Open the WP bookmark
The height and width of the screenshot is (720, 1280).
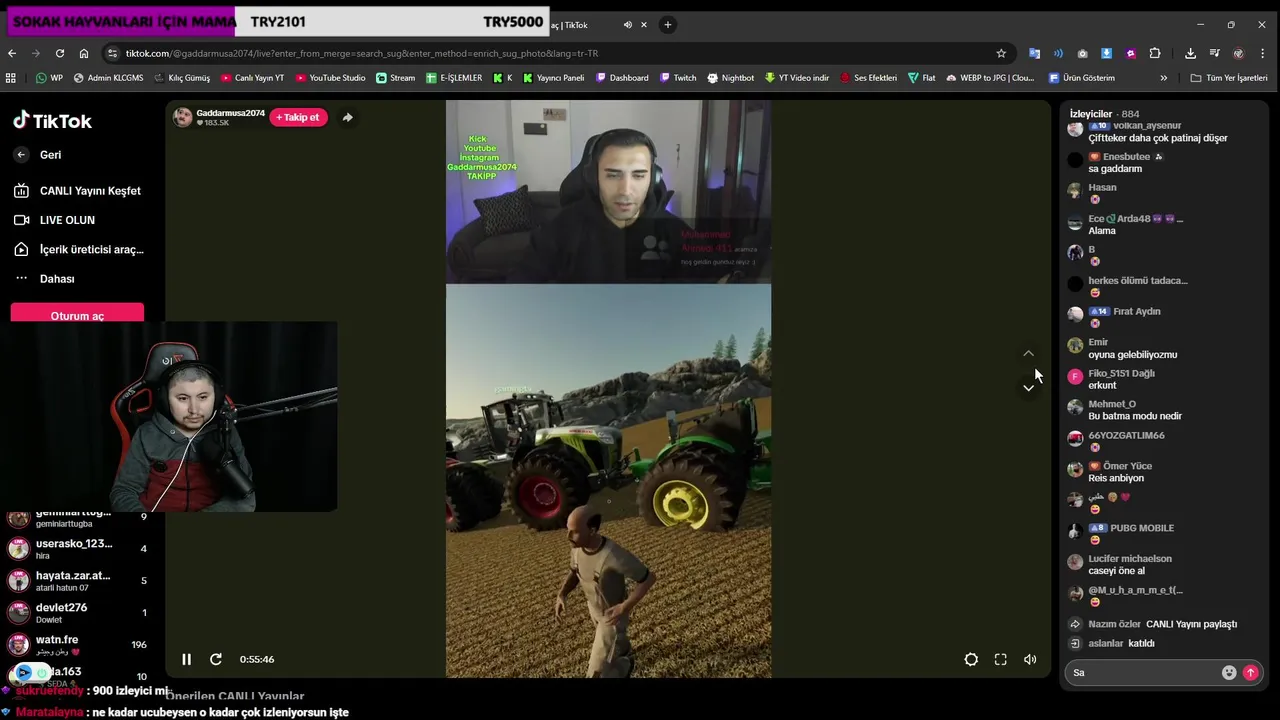49,77
